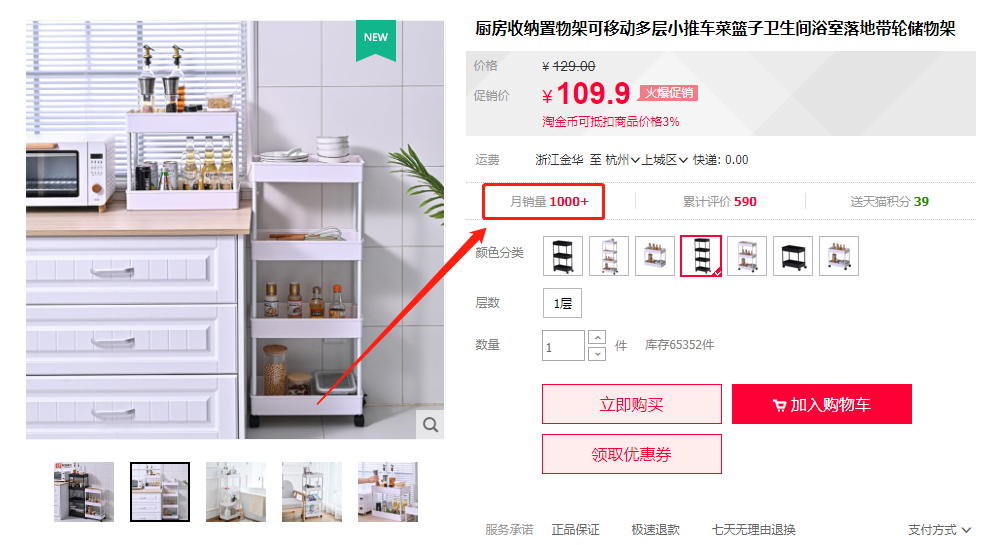Expand the 支付方式 payment options
Screen dimensions: 991x545
939,530
